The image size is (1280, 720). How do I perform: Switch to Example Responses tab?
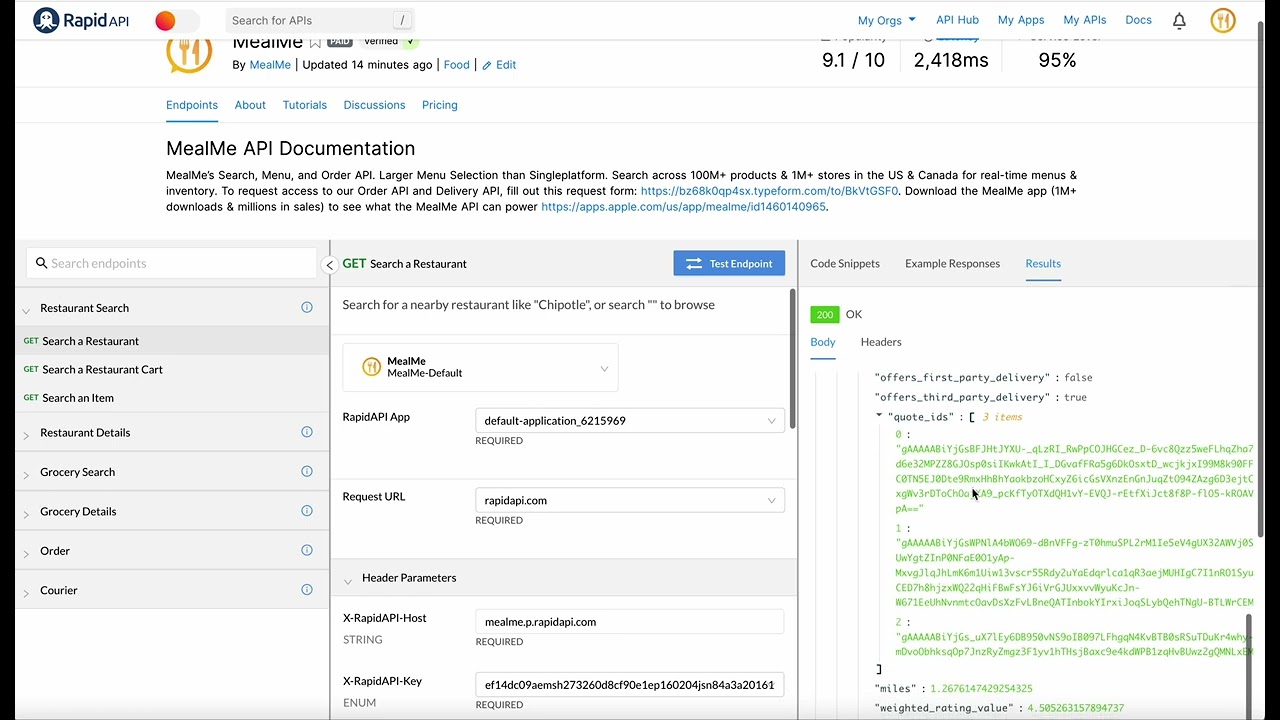[x=952, y=264]
